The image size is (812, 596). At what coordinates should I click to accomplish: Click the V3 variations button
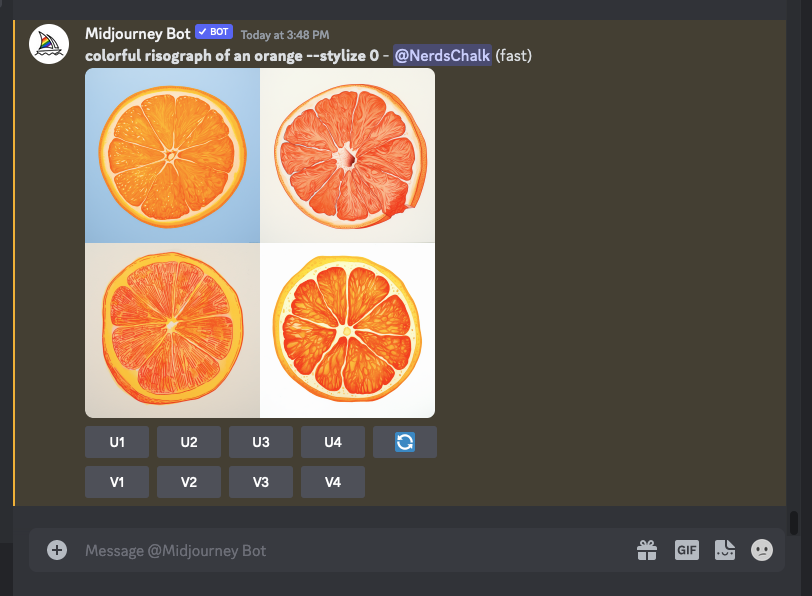[x=261, y=482]
